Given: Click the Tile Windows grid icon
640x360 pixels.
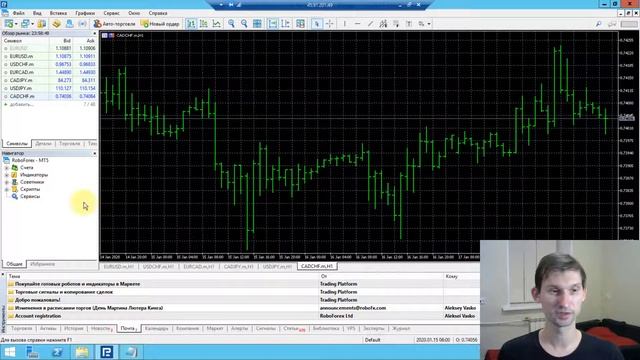Looking at the screenshot, I should coord(257,24).
